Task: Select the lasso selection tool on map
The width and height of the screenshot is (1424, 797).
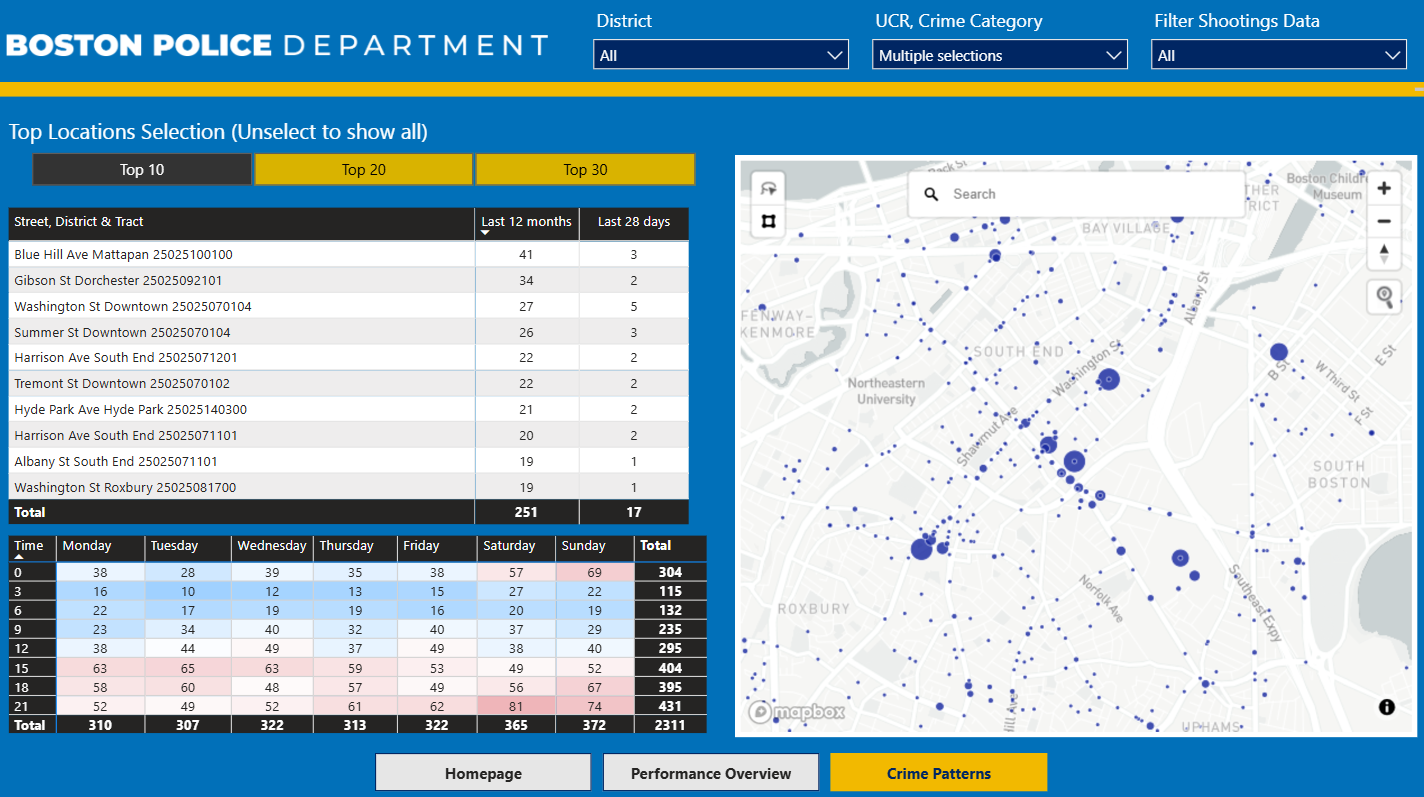Action: (768, 188)
